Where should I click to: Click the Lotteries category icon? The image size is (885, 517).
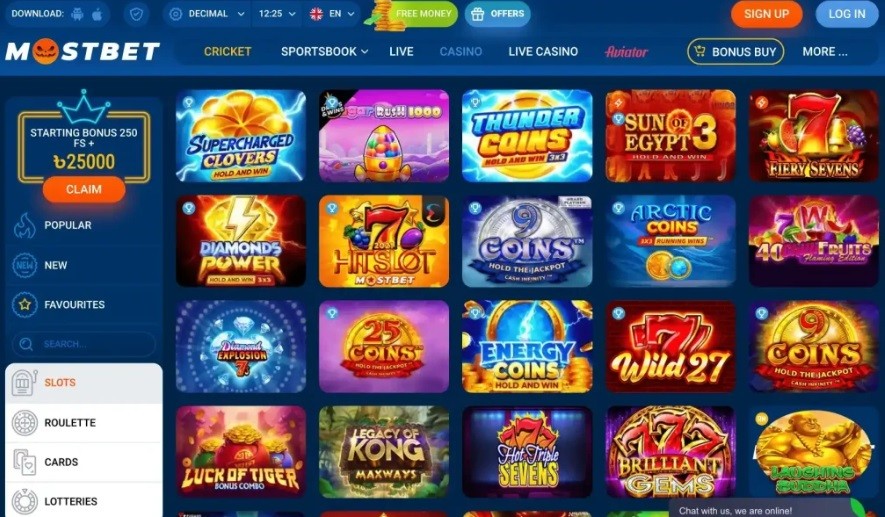[x=24, y=502]
